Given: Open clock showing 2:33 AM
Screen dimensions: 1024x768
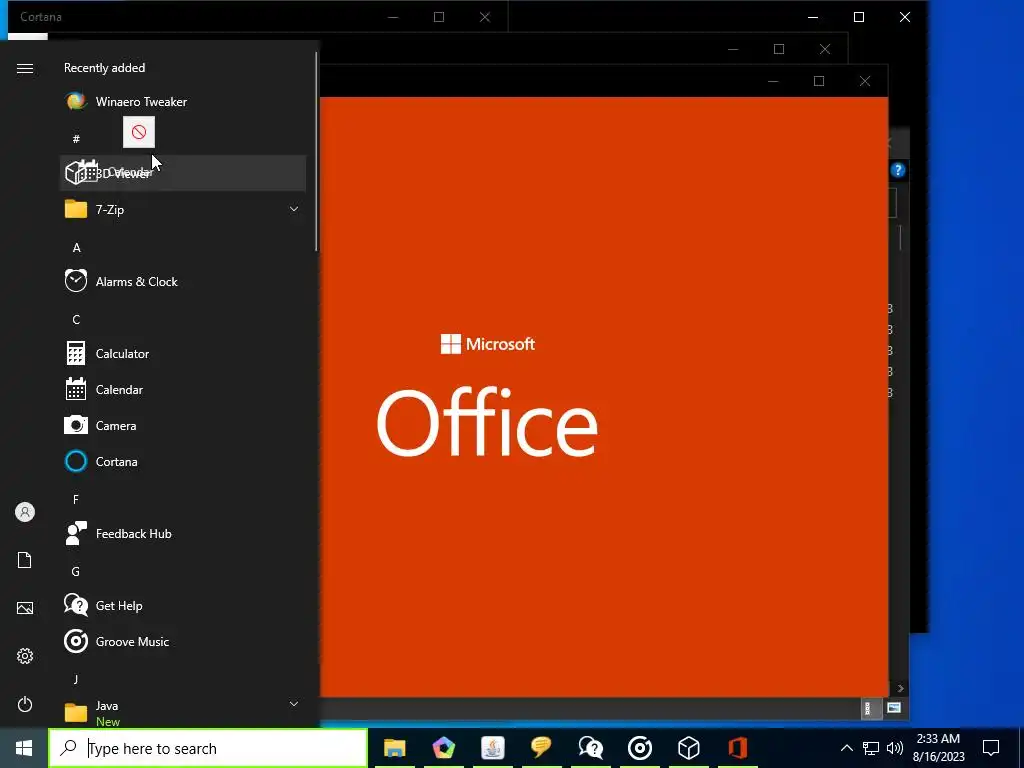Looking at the screenshot, I should click(938, 748).
